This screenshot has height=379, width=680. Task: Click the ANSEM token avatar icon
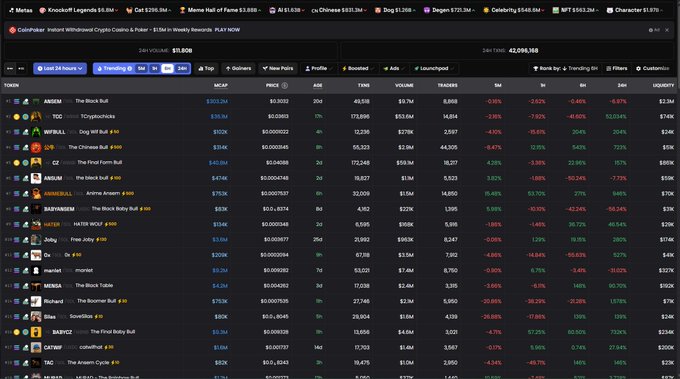(36, 101)
